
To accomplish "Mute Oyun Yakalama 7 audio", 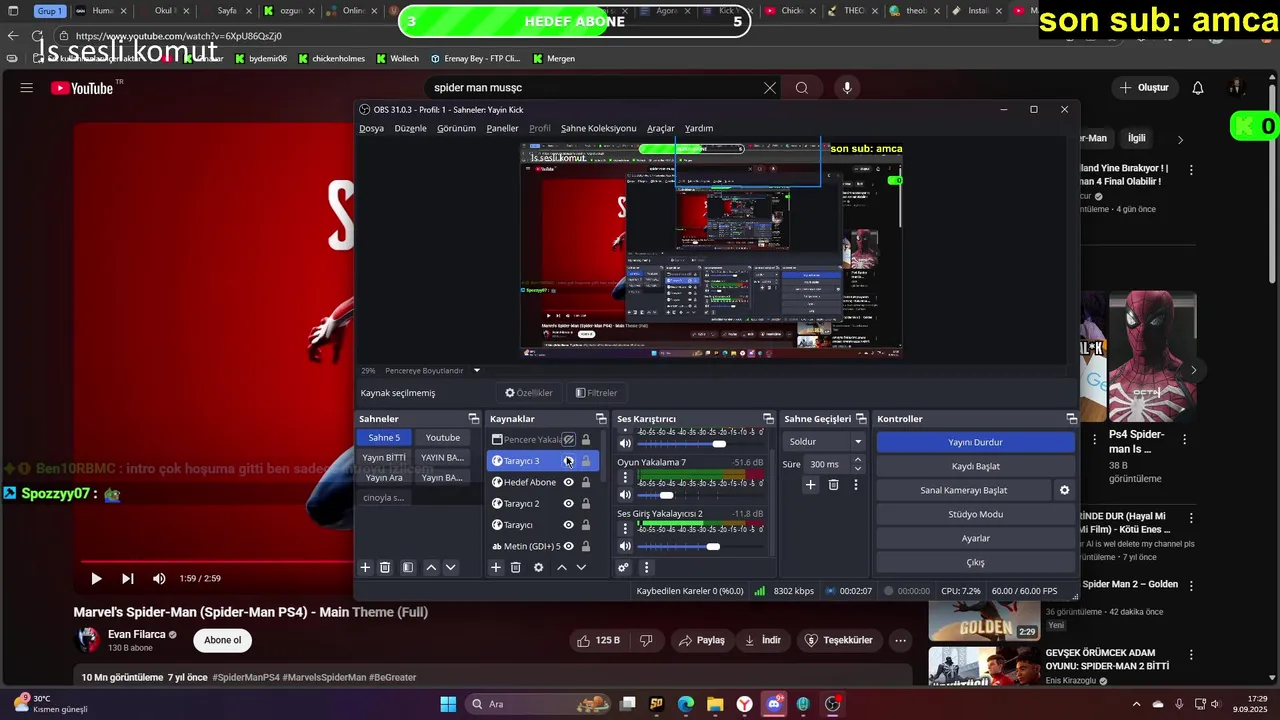I will point(626,495).
